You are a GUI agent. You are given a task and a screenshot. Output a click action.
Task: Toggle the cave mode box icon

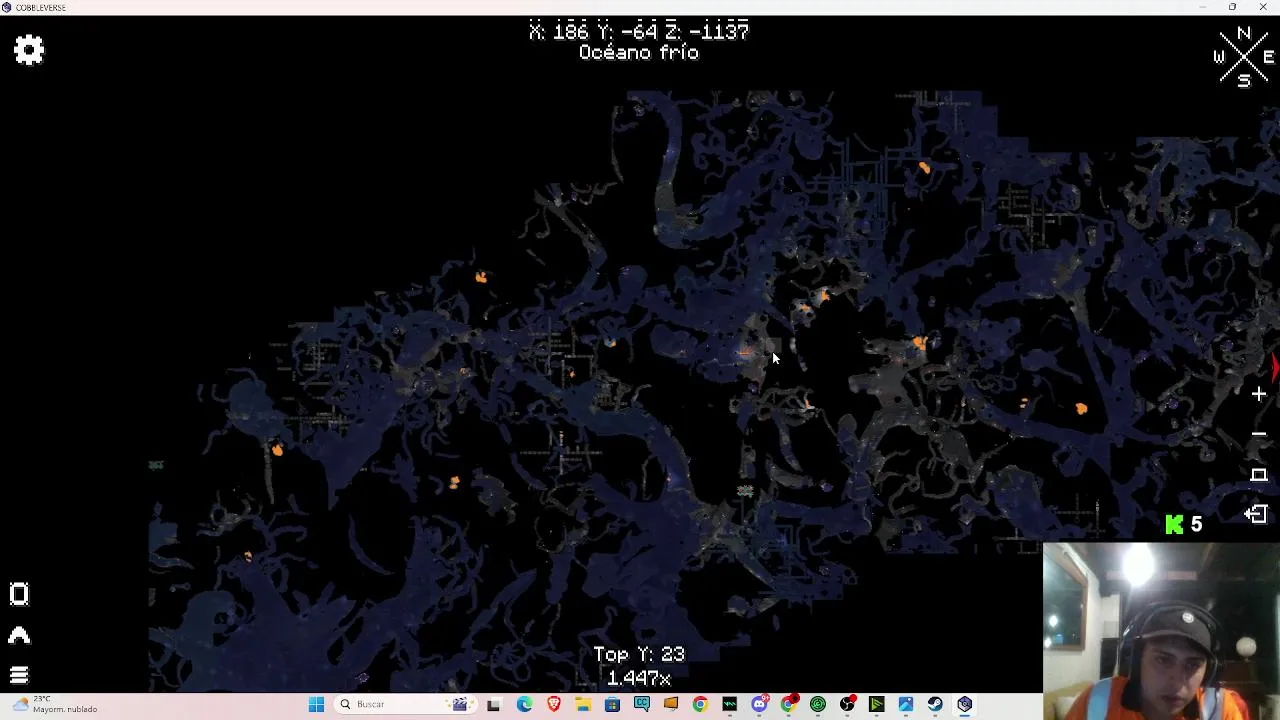click(1259, 475)
